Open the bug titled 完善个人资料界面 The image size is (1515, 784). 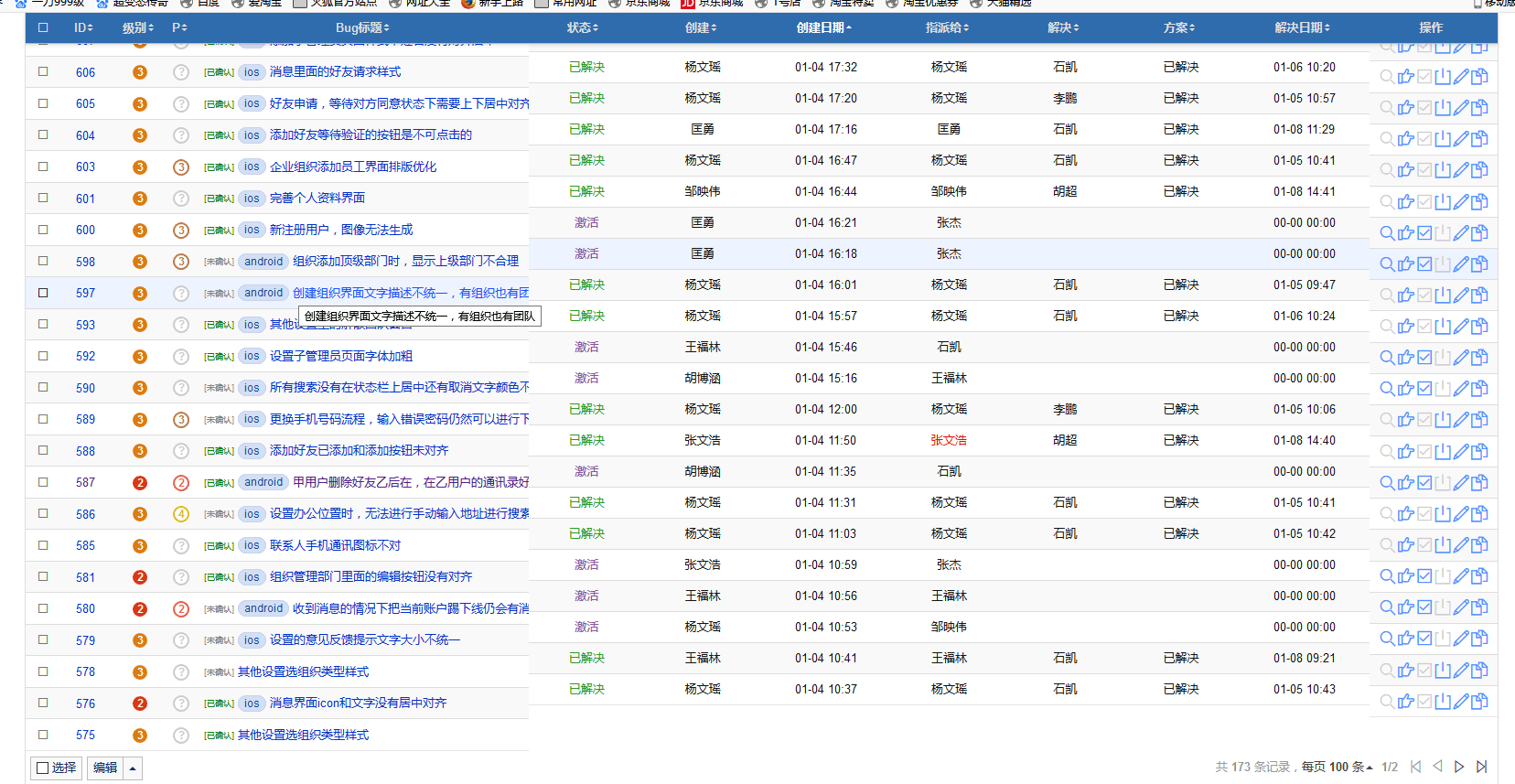pyautogui.click(x=317, y=198)
